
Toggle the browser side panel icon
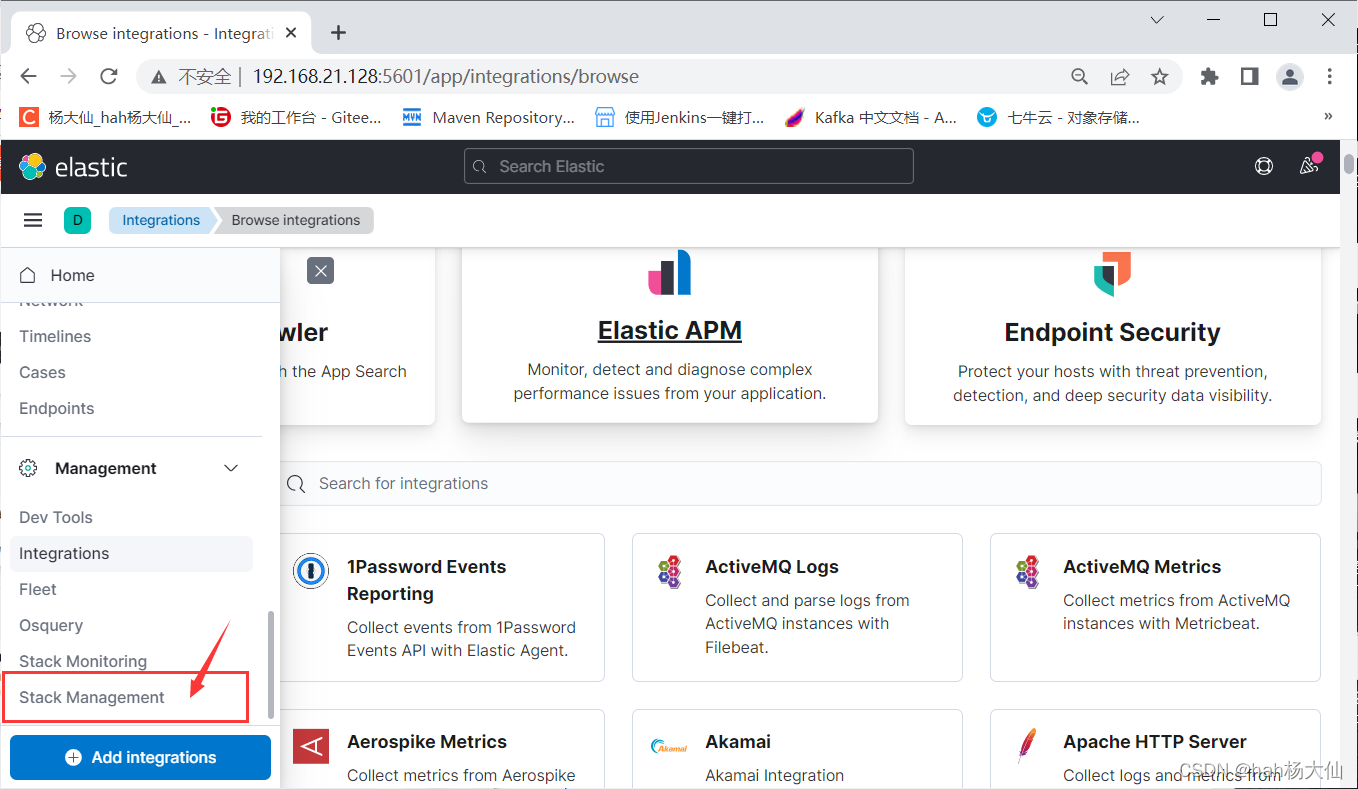[x=1249, y=76]
